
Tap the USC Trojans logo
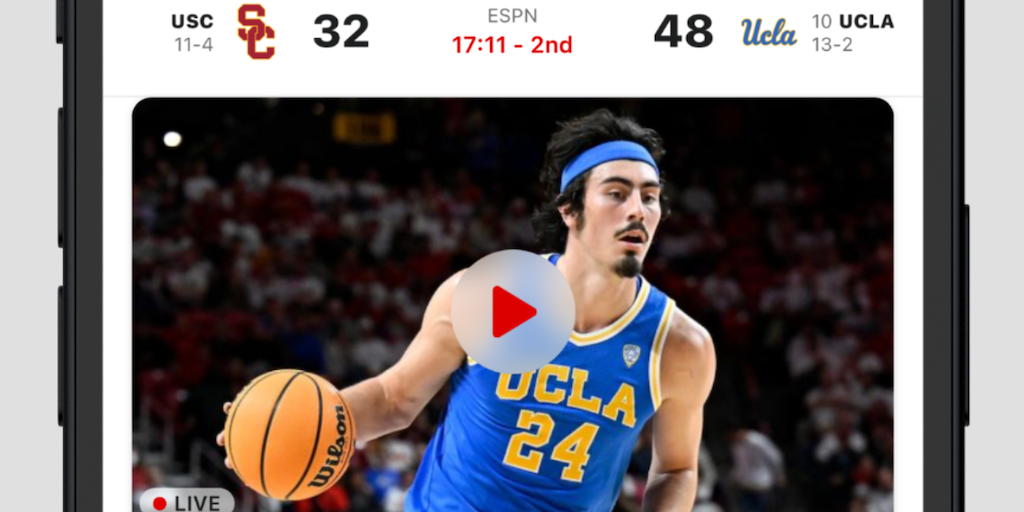click(256, 31)
